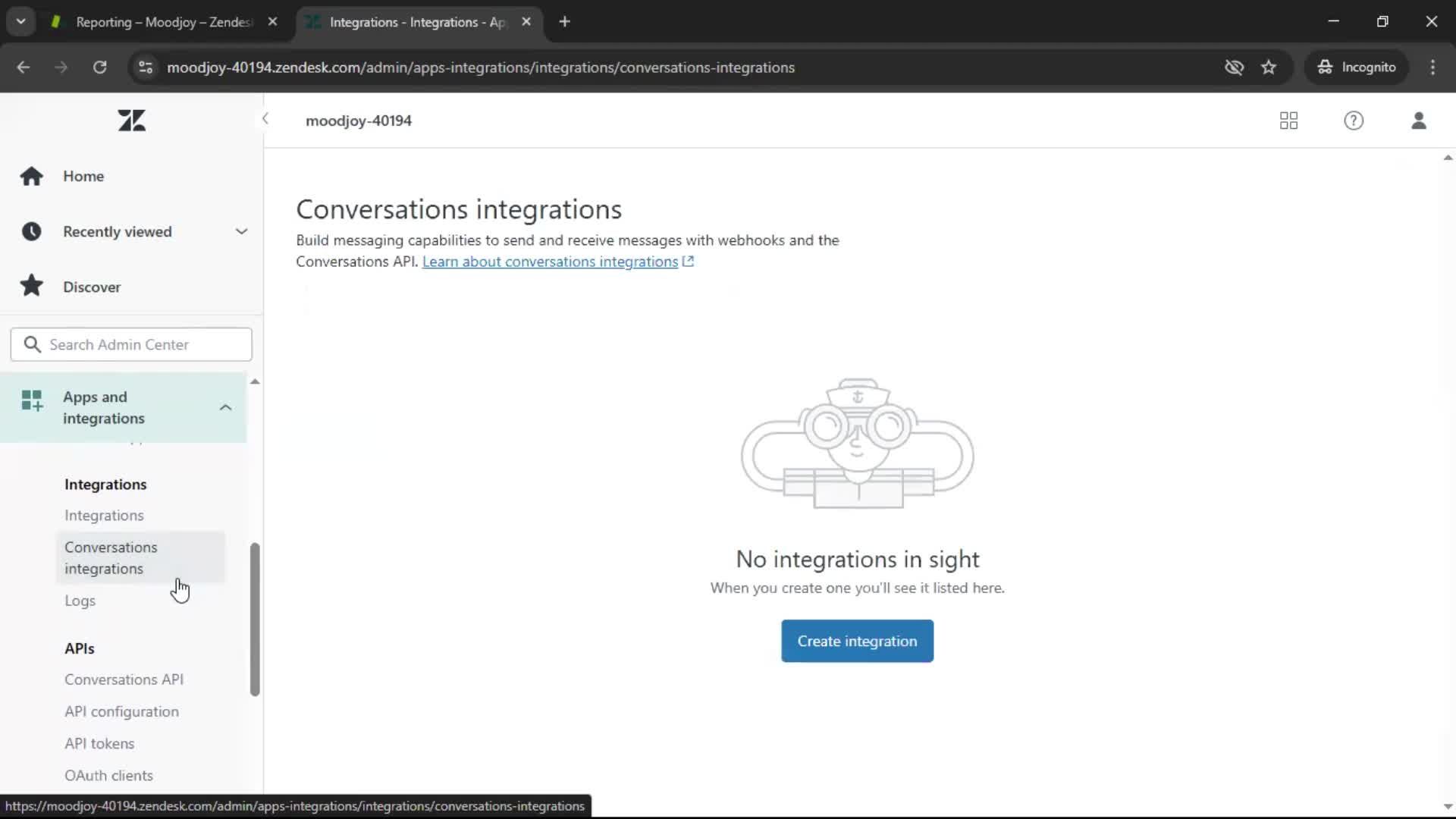Click the Search Admin Center magnifier icon
1456x819 pixels.
(x=32, y=344)
